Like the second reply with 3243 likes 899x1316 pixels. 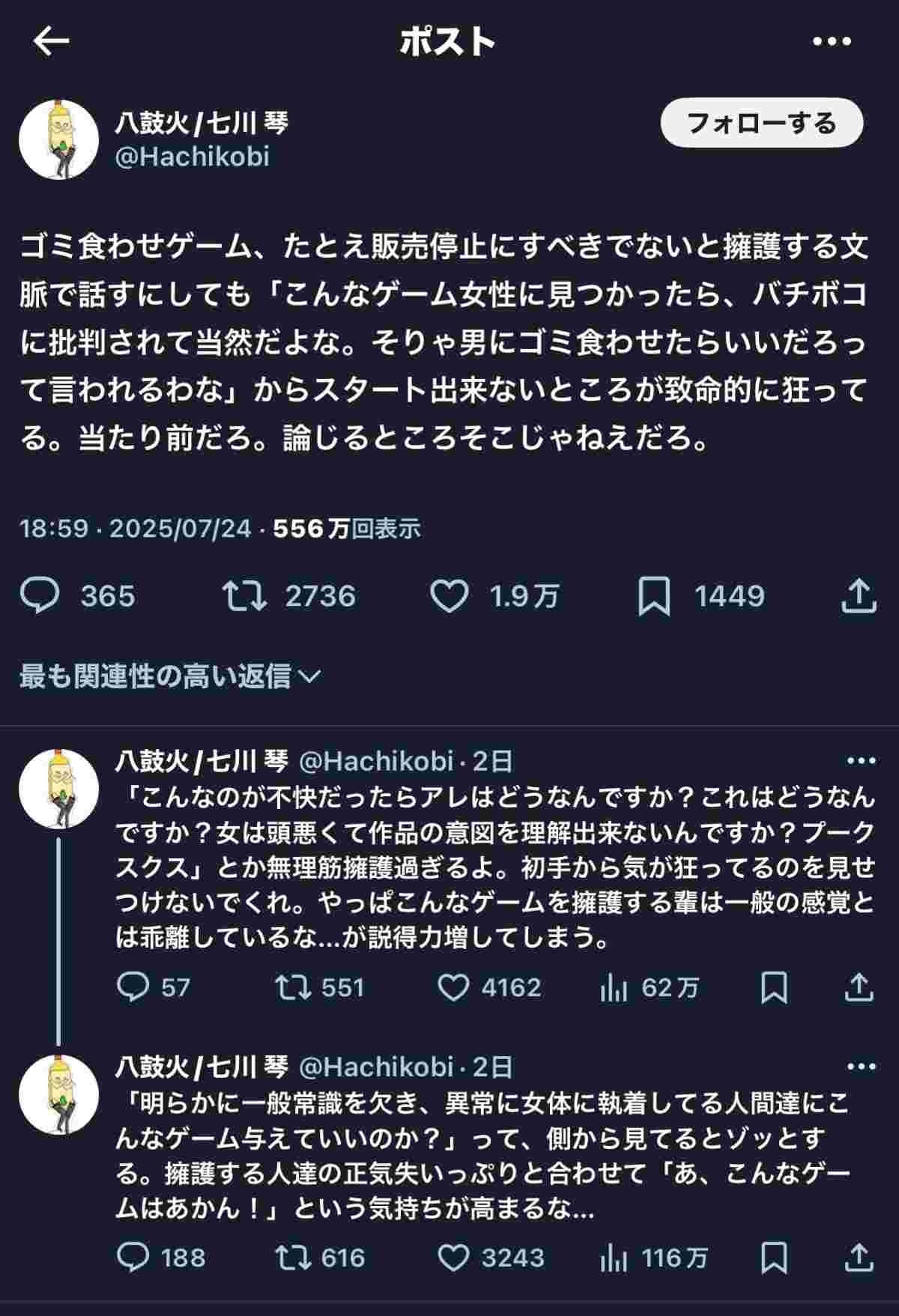(x=453, y=1258)
